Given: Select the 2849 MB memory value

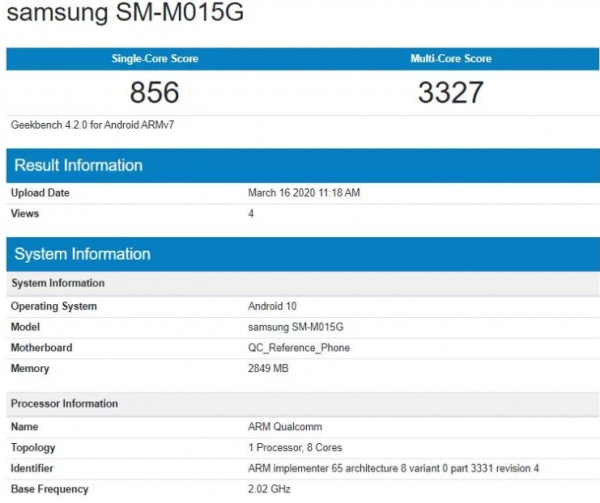Looking at the screenshot, I should pos(268,368).
